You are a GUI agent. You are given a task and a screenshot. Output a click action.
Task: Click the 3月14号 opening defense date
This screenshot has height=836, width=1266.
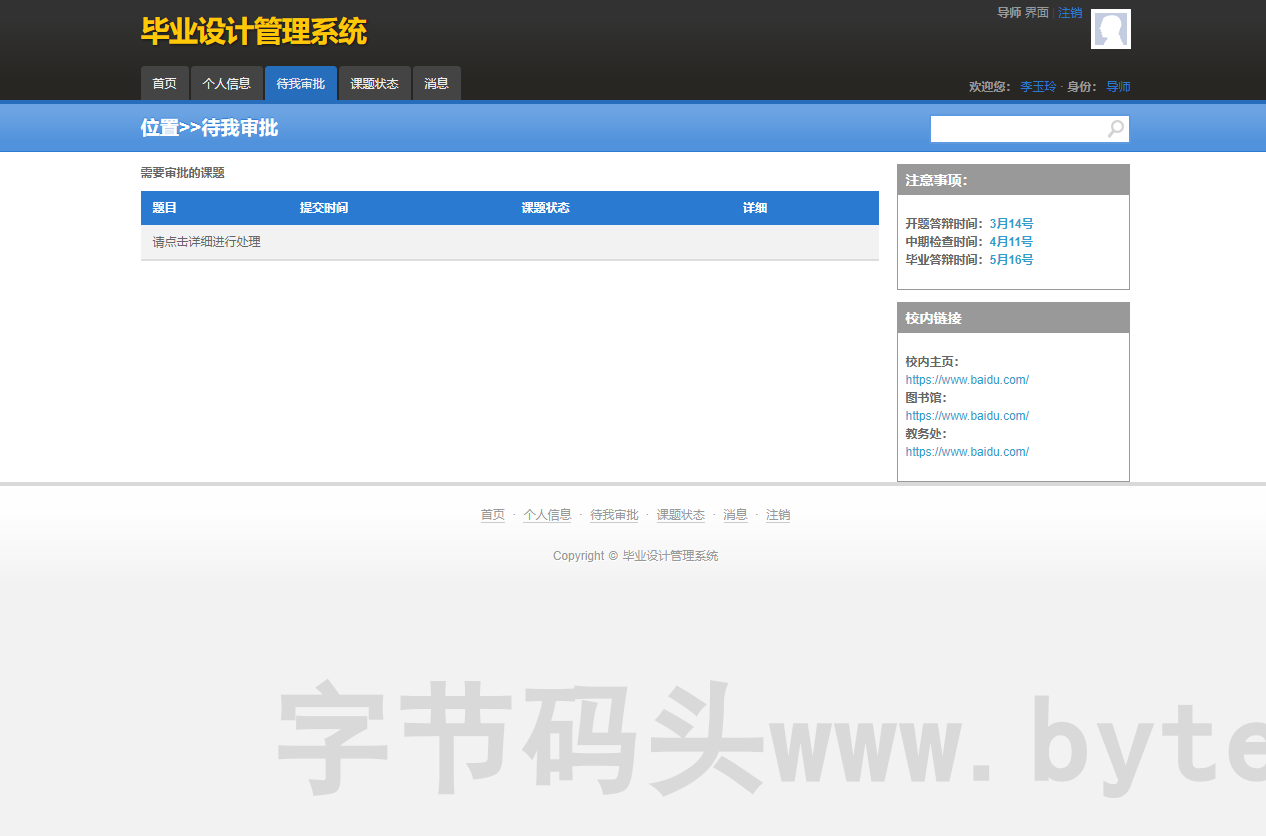(x=1011, y=224)
